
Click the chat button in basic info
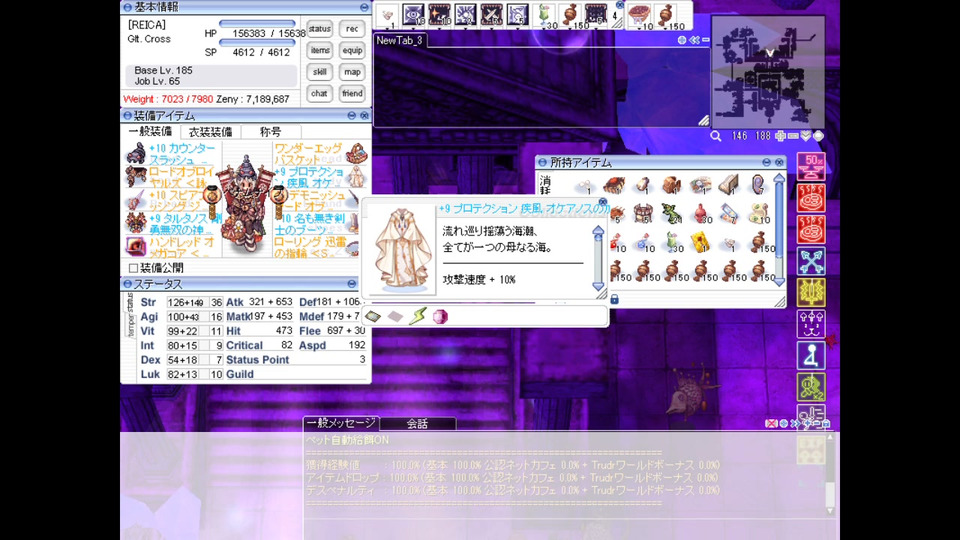click(320, 93)
